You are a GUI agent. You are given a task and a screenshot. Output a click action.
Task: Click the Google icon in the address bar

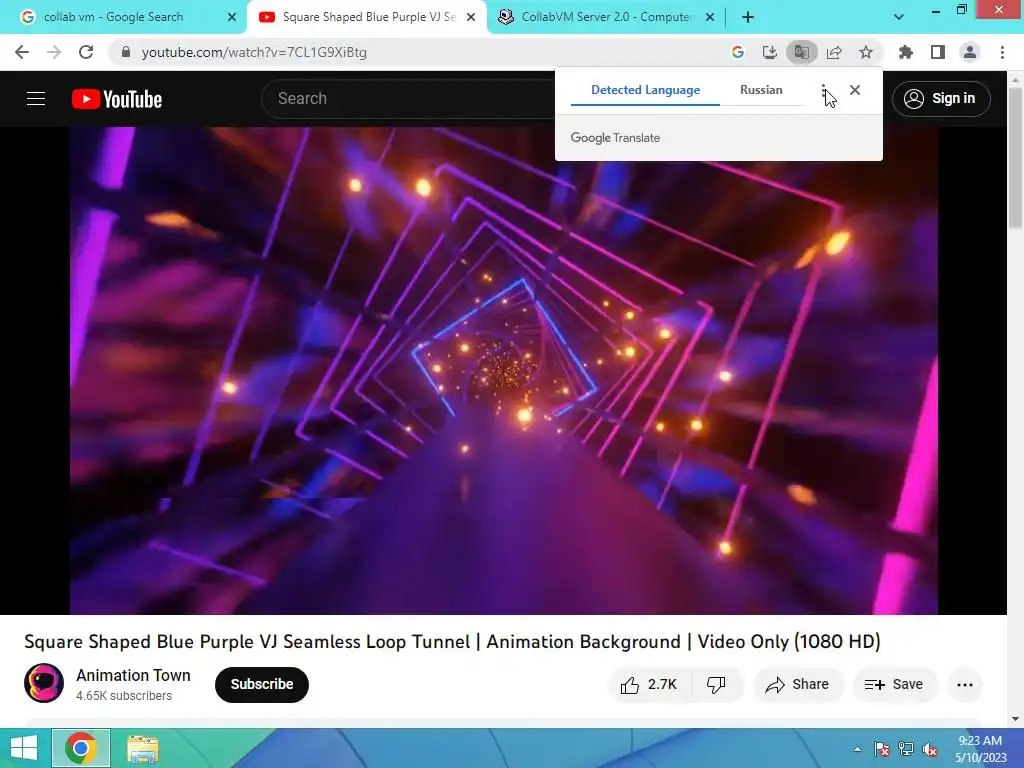(x=738, y=52)
